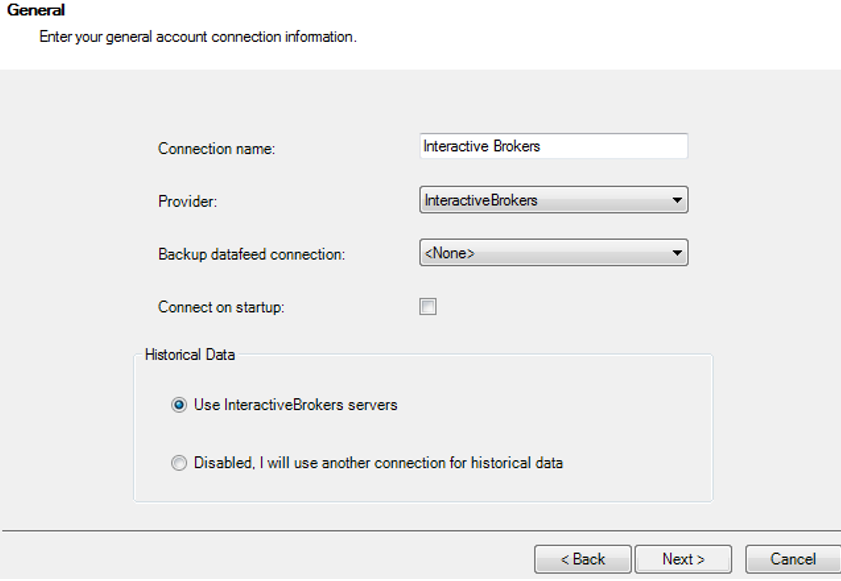The height and width of the screenshot is (581, 841).
Task: Click the arrow on the <None> dropdown
Action: tap(677, 253)
